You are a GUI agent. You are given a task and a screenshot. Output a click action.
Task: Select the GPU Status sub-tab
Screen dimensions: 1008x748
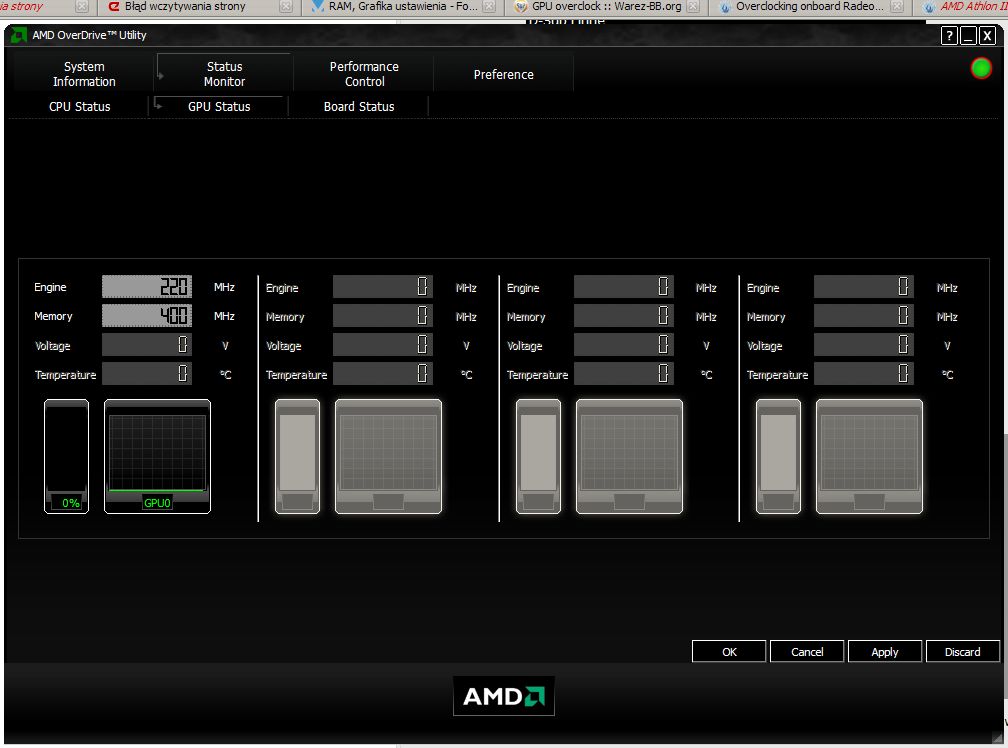(219, 107)
